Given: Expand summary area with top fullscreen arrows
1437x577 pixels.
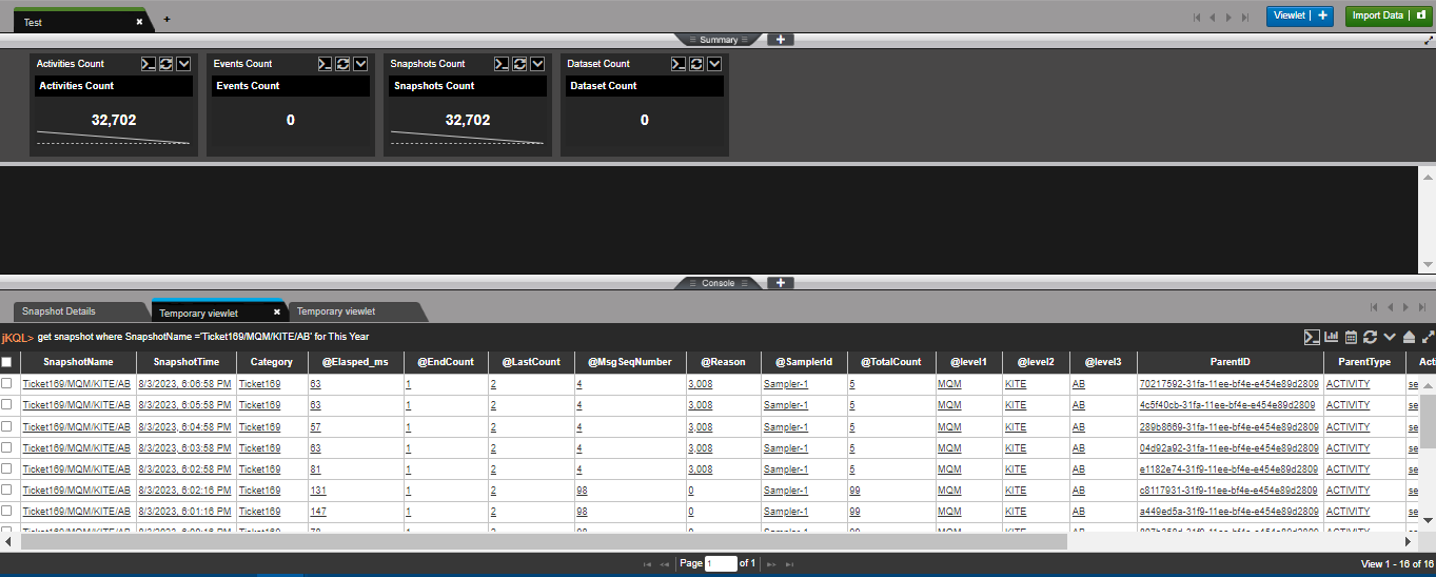Looking at the screenshot, I should [x=1429, y=41].
